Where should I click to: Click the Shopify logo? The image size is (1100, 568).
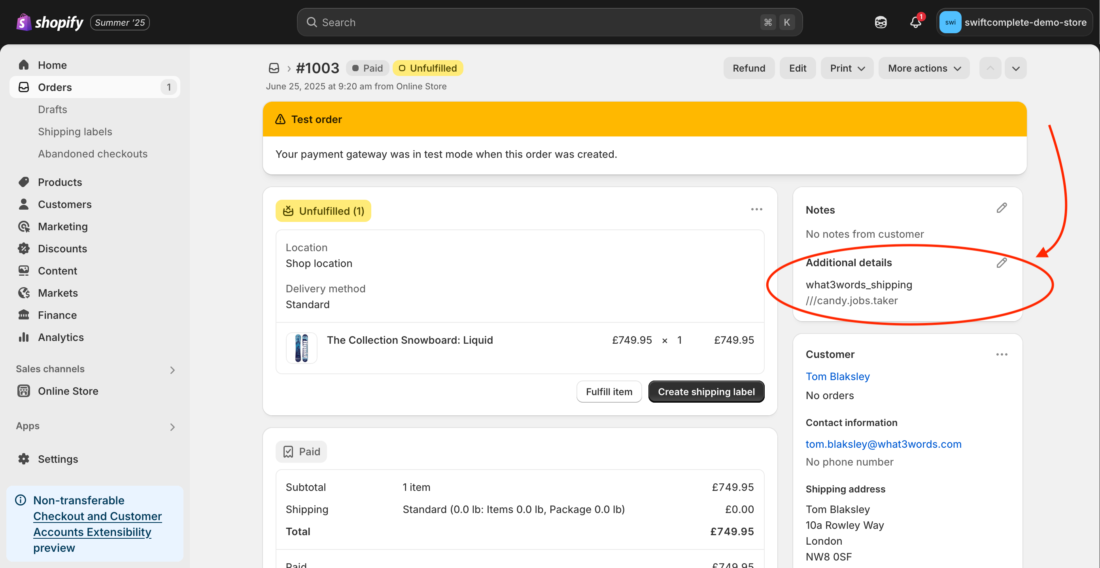click(x=49, y=22)
